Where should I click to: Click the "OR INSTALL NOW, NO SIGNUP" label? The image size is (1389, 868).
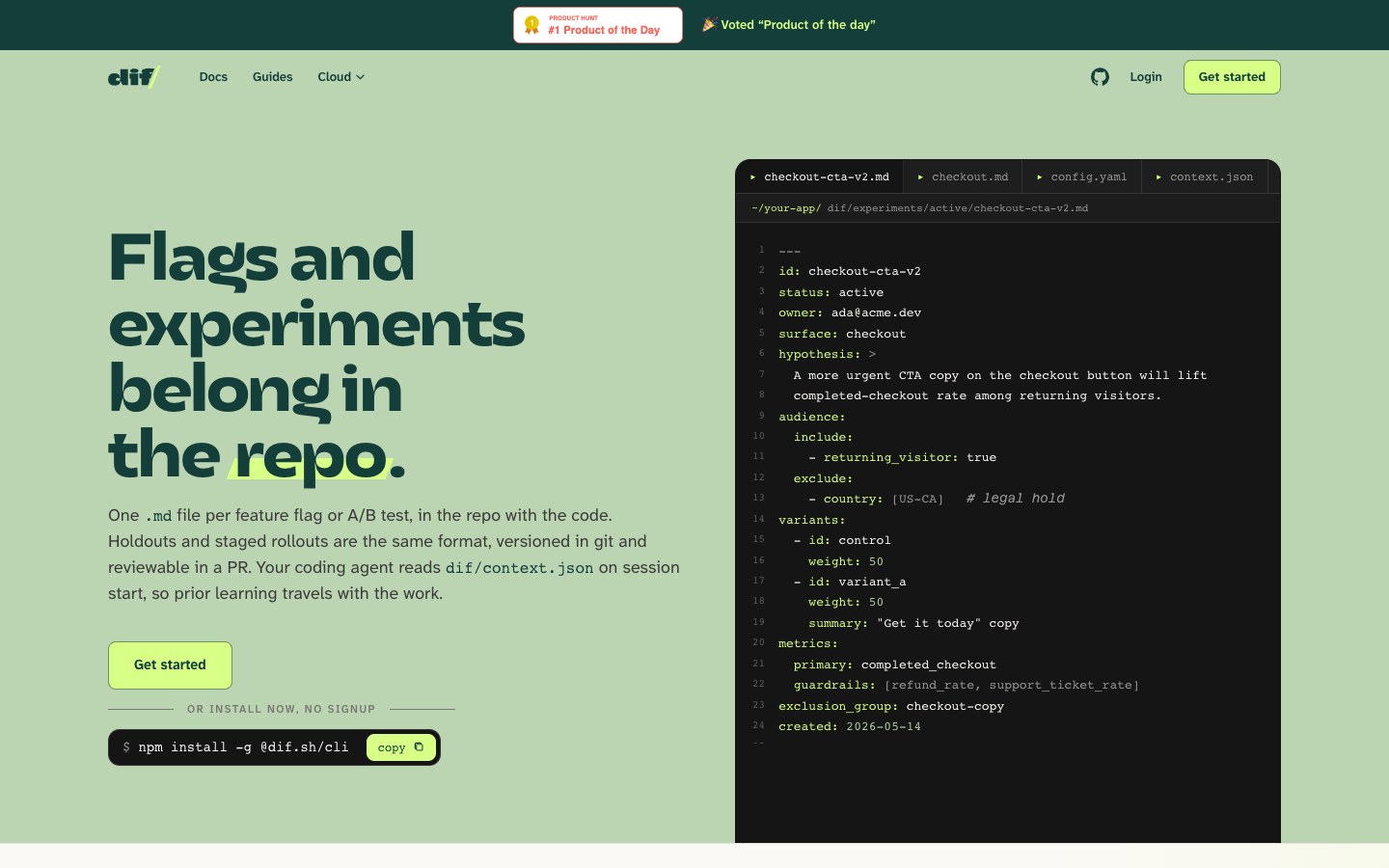(281, 709)
